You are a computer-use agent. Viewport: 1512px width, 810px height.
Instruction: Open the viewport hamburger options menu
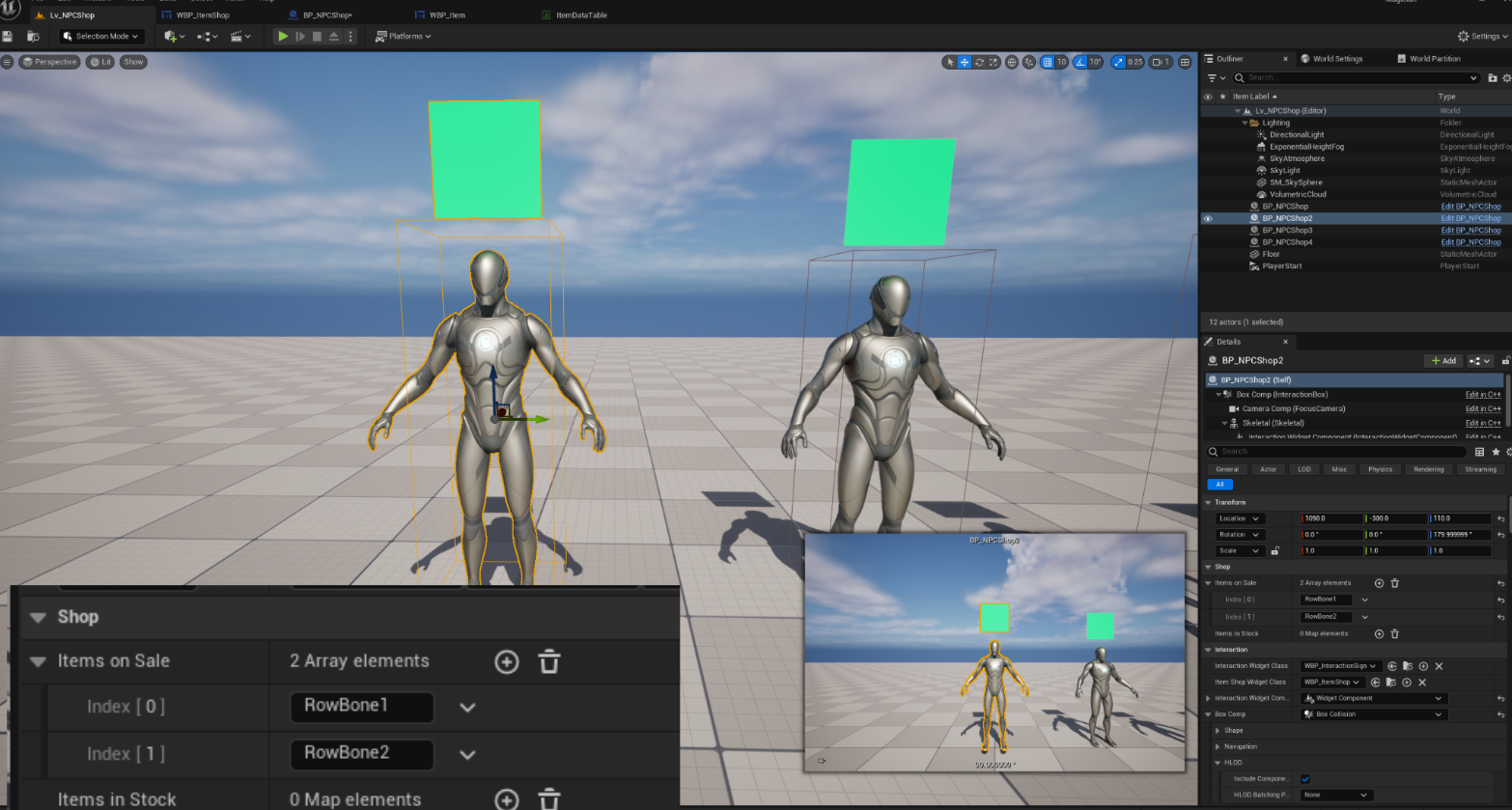click(7, 62)
